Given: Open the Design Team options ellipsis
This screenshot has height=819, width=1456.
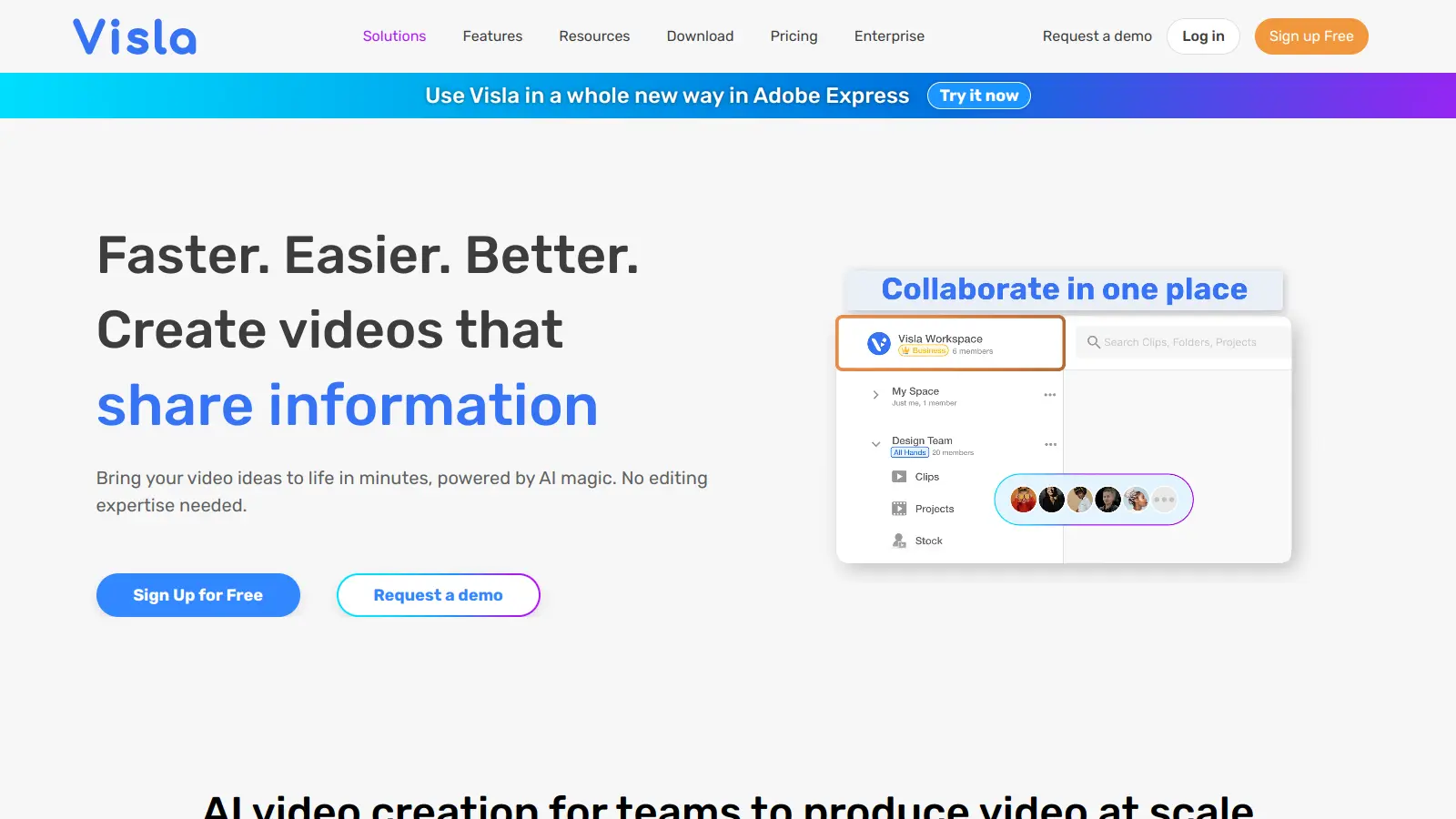Looking at the screenshot, I should pyautogui.click(x=1050, y=443).
